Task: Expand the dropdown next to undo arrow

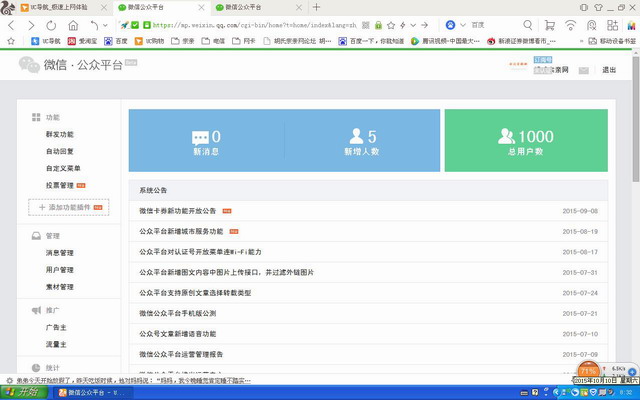Action: click(x=105, y=25)
